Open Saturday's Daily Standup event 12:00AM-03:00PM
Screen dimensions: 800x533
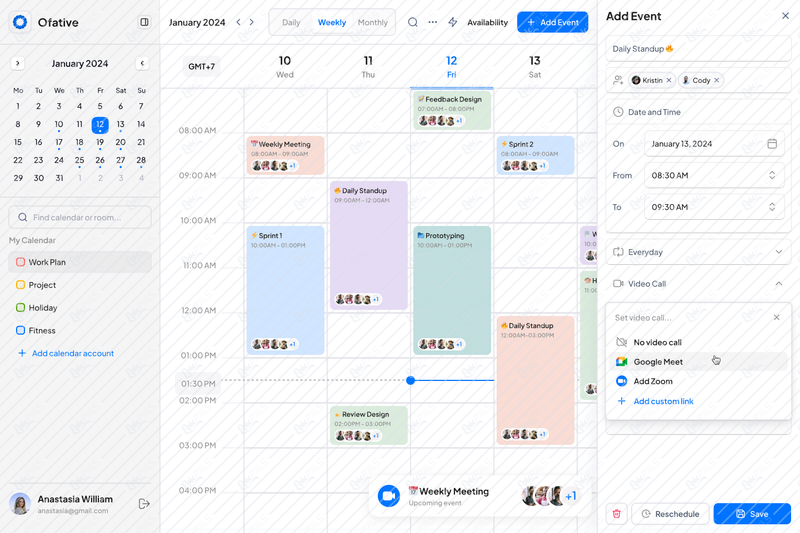click(535, 380)
